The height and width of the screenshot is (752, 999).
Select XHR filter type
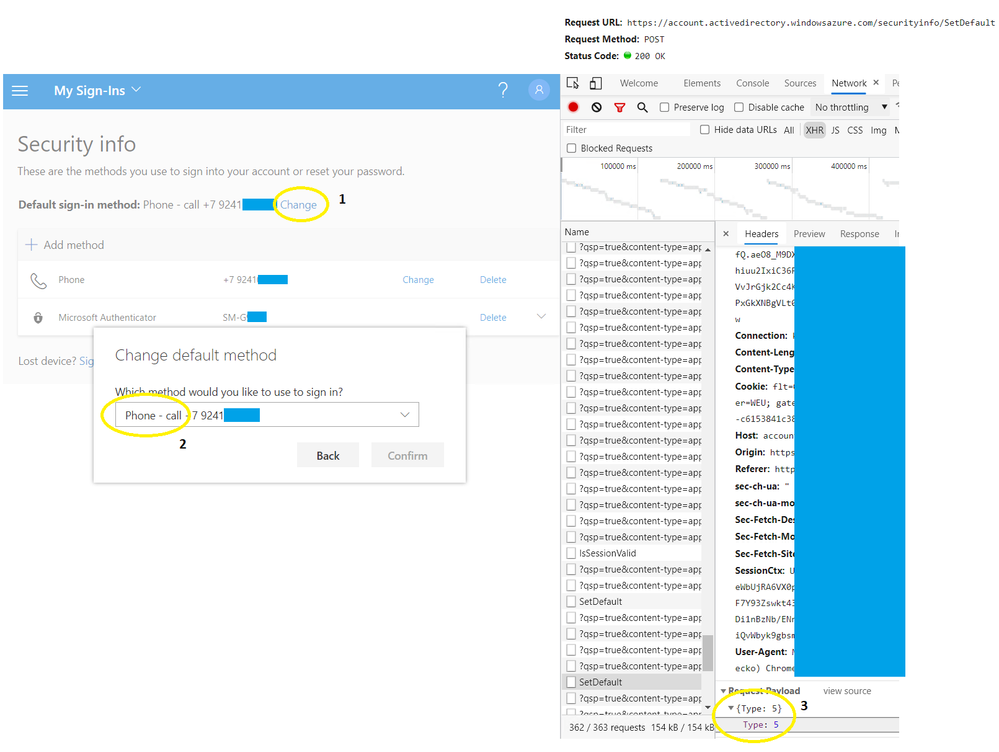pyautogui.click(x=814, y=130)
